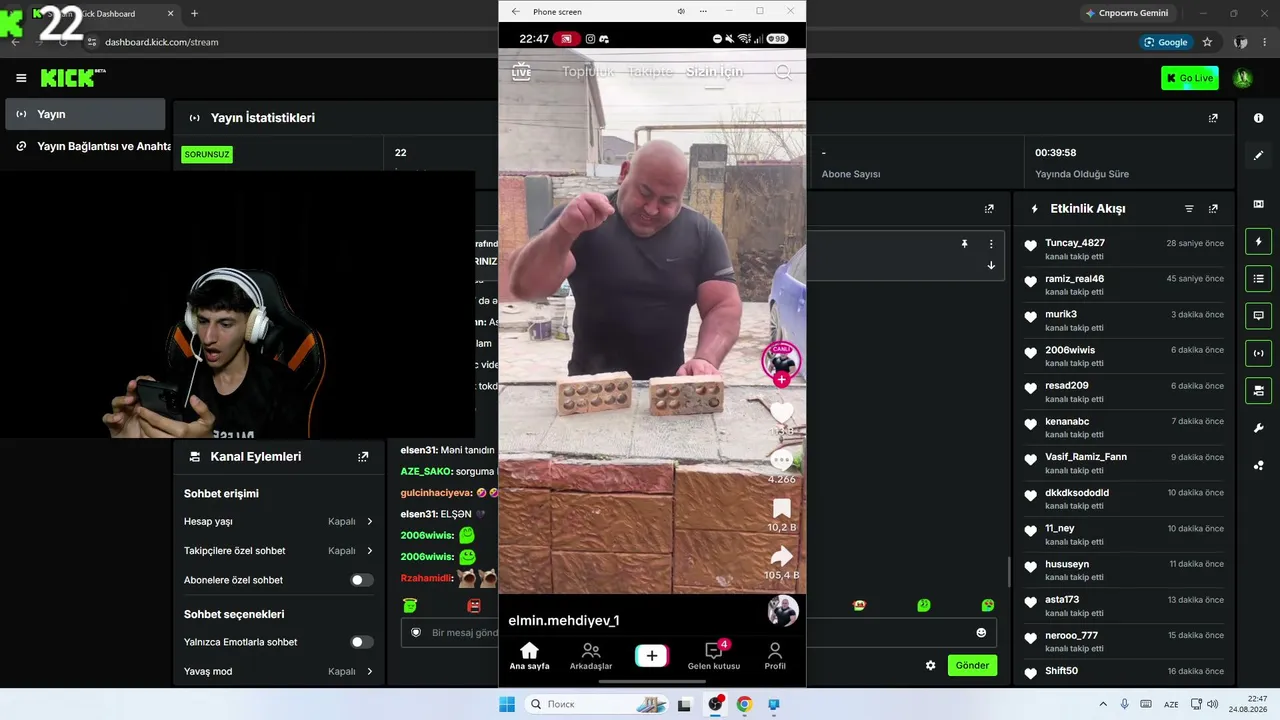The image size is (1280, 720).
Task: Open the Etkinlik Akışı filter icon
Action: coord(1189,209)
